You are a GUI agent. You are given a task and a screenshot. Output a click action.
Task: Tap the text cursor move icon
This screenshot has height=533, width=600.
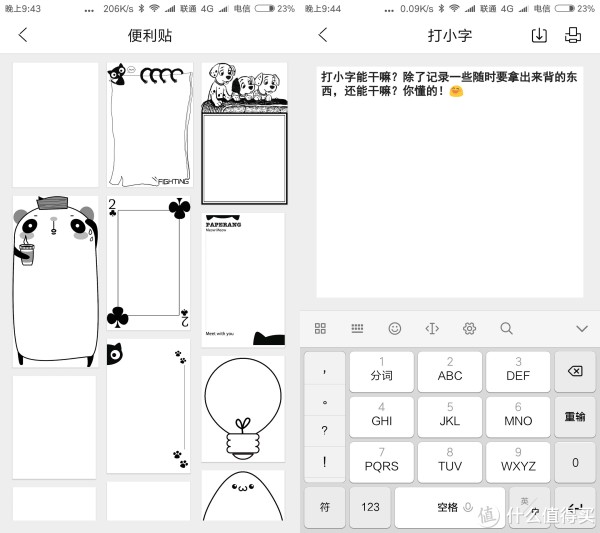coord(432,328)
